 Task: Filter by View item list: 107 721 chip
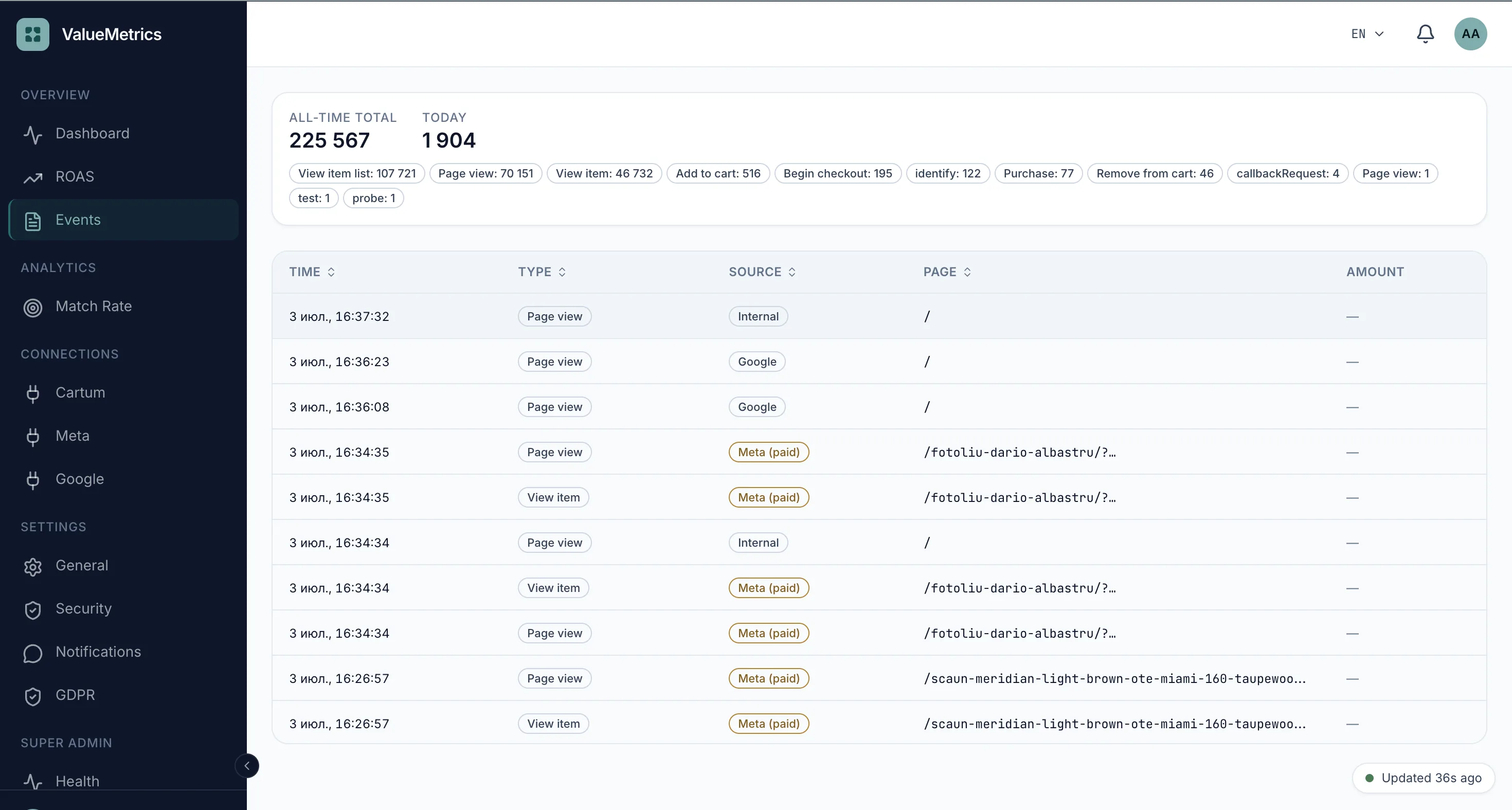(x=357, y=174)
